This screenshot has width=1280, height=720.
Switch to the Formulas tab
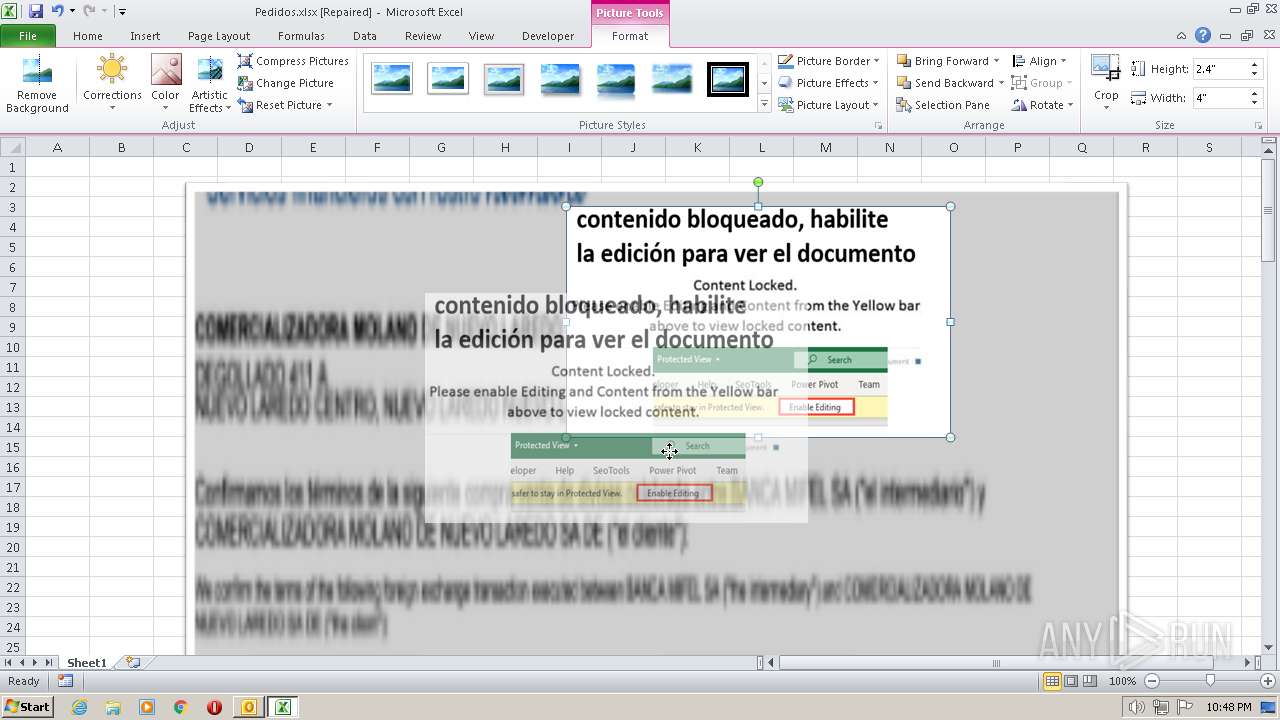point(301,36)
